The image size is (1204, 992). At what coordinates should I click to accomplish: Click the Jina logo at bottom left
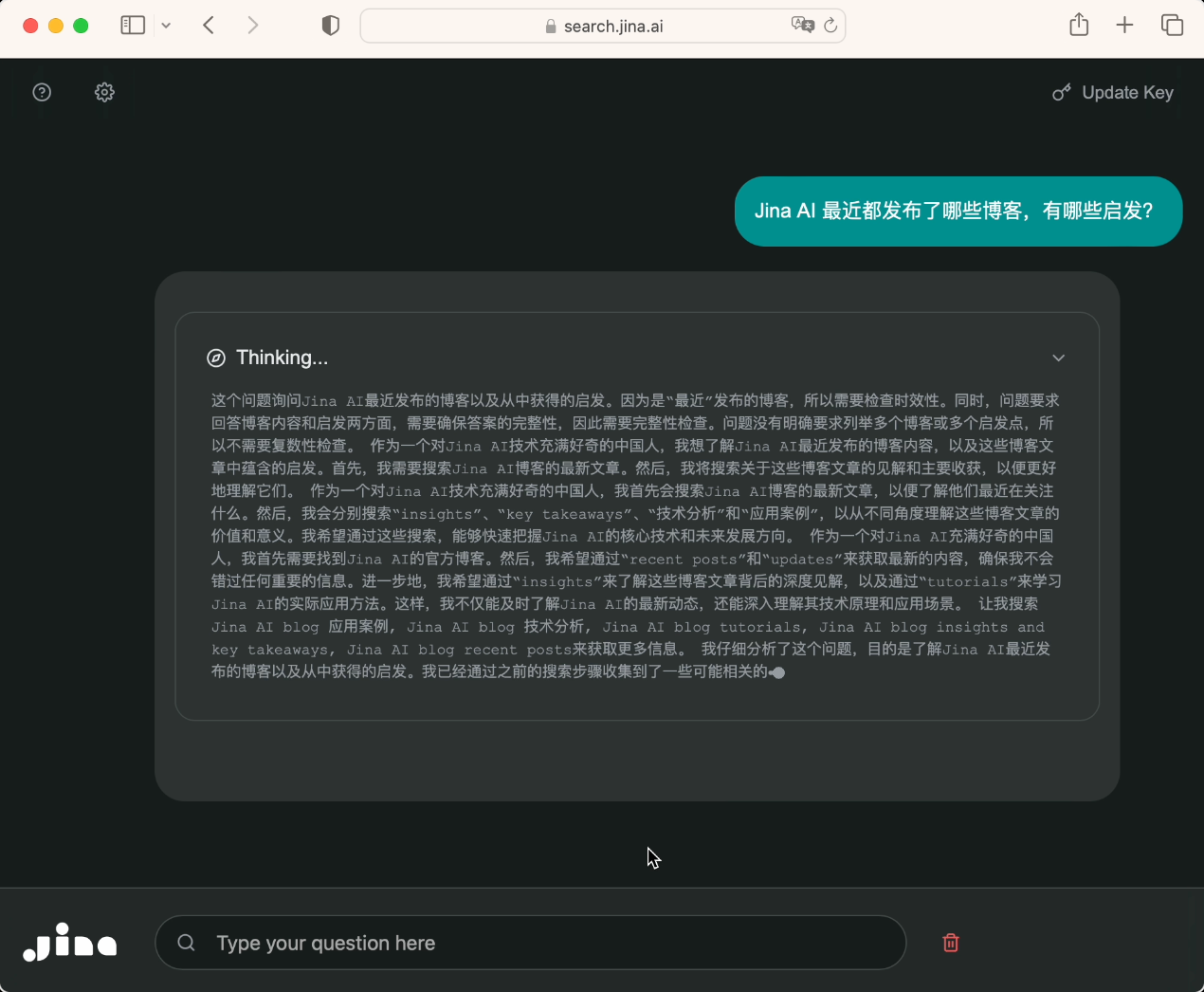(x=69, y=942)
